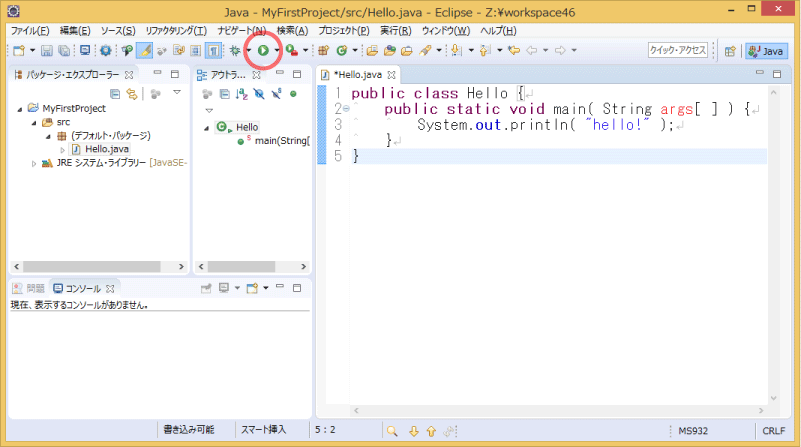Switch to the 問題 tab

pyautogui.click(x=29, y=289)
